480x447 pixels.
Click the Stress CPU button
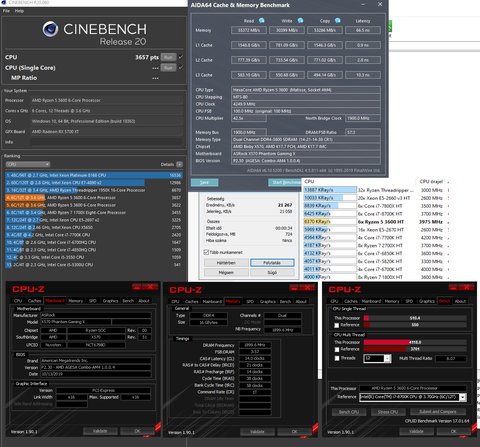click(388, 412)
